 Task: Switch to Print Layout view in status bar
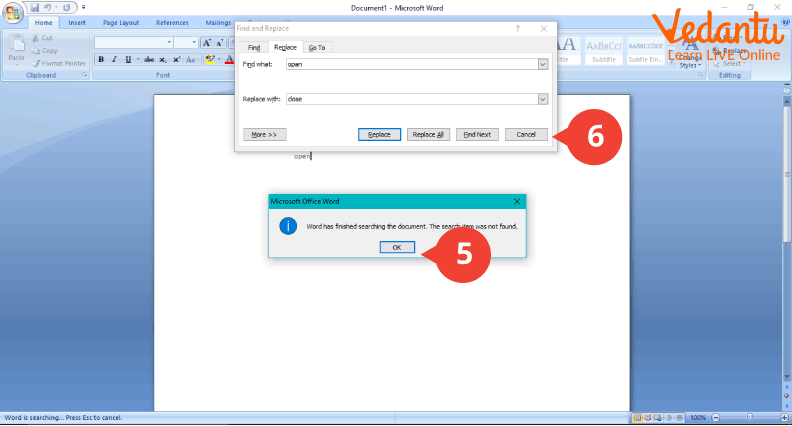click(x=636, y=418)
